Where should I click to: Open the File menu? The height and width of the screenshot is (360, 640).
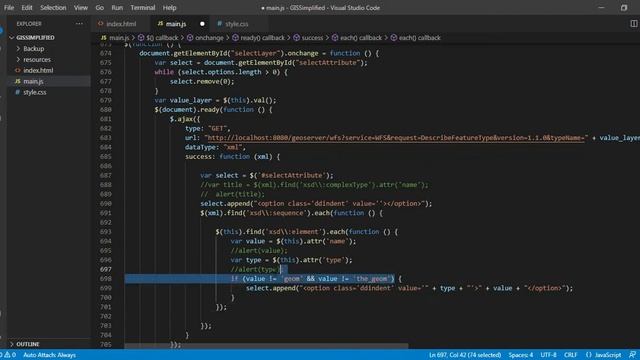pos(9,8)
